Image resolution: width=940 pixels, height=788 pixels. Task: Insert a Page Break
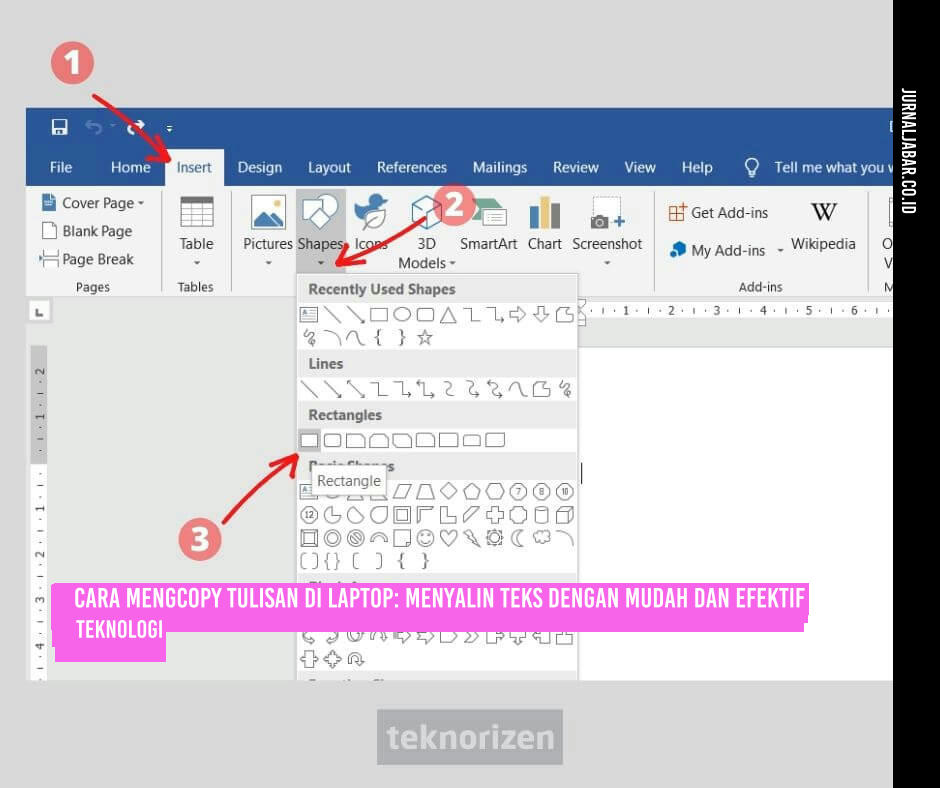[87, 259]
